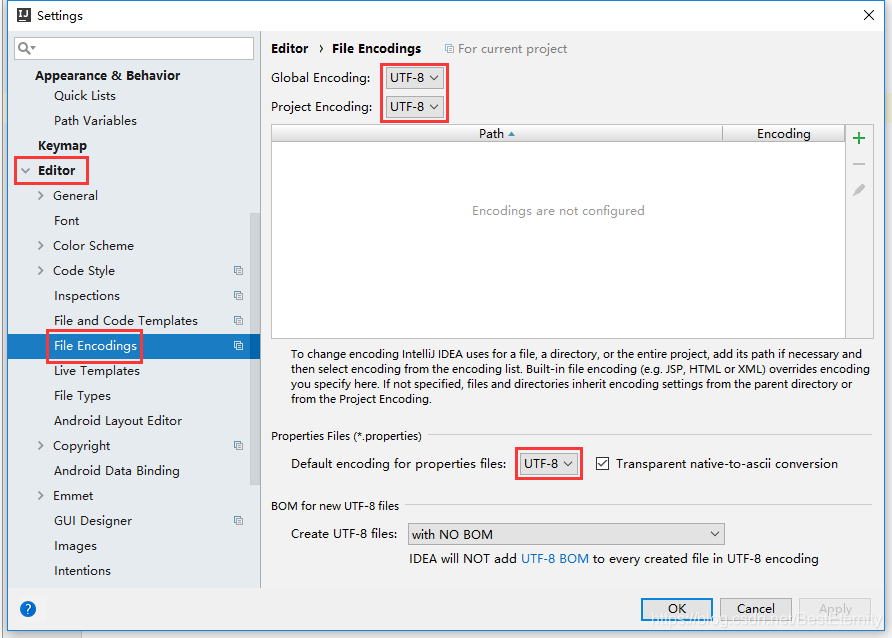Click project-level icon beside File and Code Templates
The width and height of the screenshot is (892, 638).
(x=238, y=321)
